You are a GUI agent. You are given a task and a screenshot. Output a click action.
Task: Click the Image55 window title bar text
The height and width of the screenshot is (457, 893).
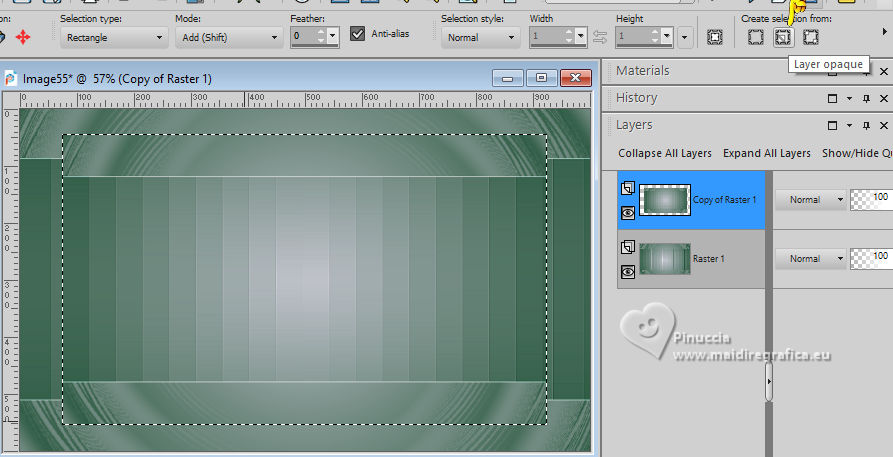(117, 79)
